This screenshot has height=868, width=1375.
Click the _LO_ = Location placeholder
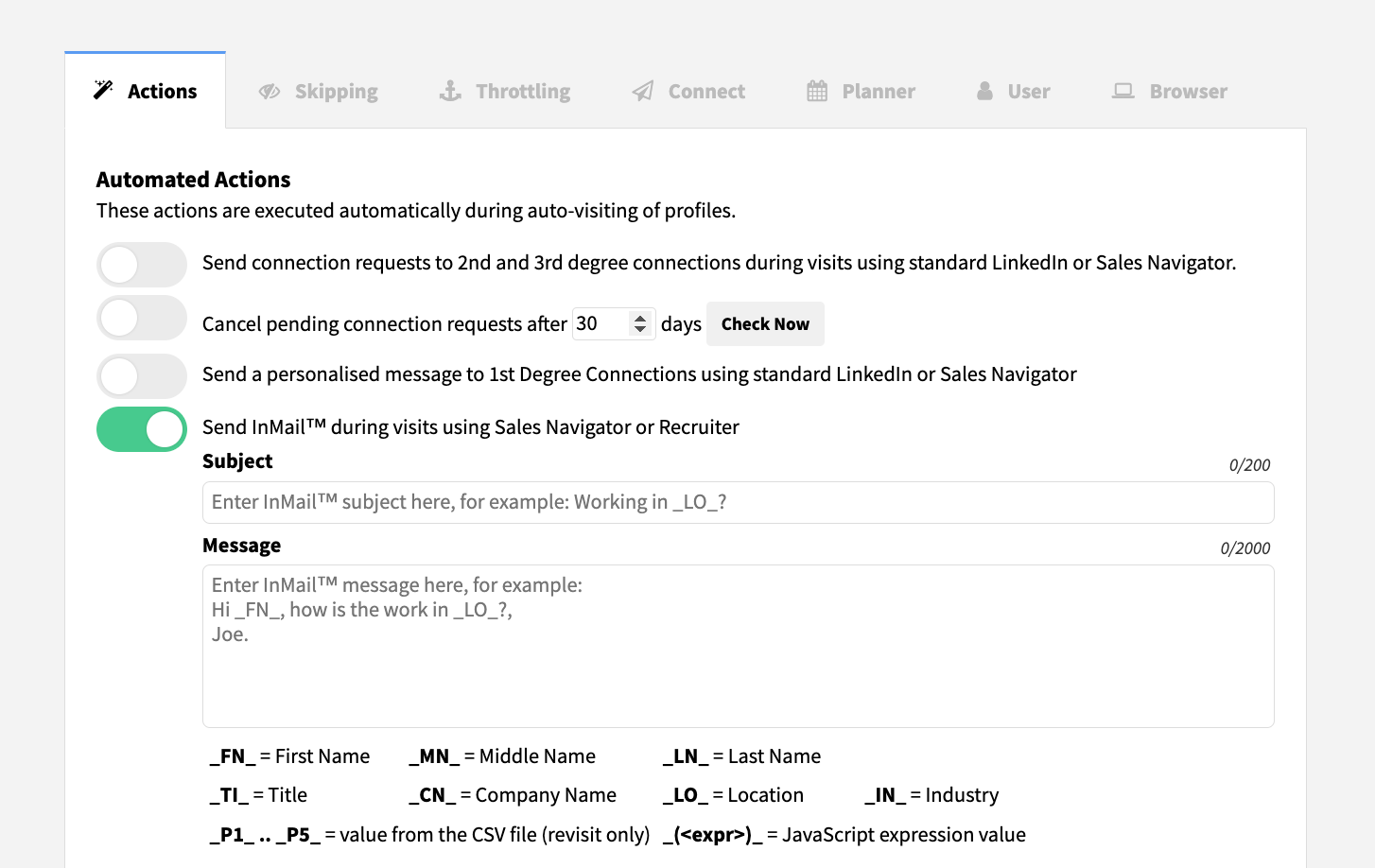pyautogui.click(x=733, y=795)
